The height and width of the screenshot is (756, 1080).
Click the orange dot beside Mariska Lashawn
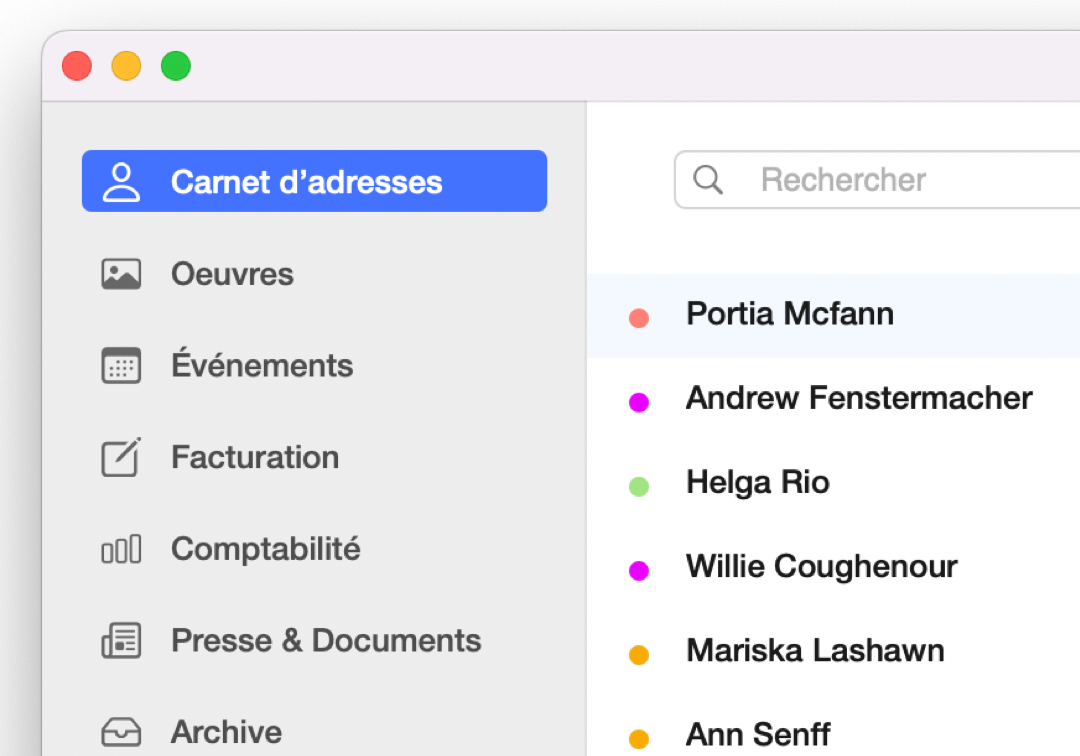(639, 655)
